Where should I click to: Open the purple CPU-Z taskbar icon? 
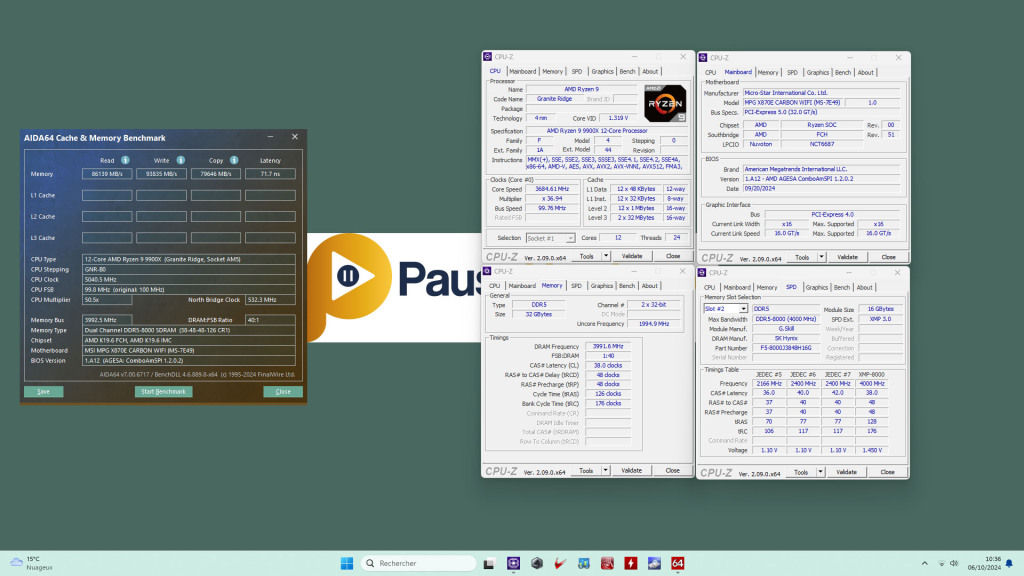(513, 563)
